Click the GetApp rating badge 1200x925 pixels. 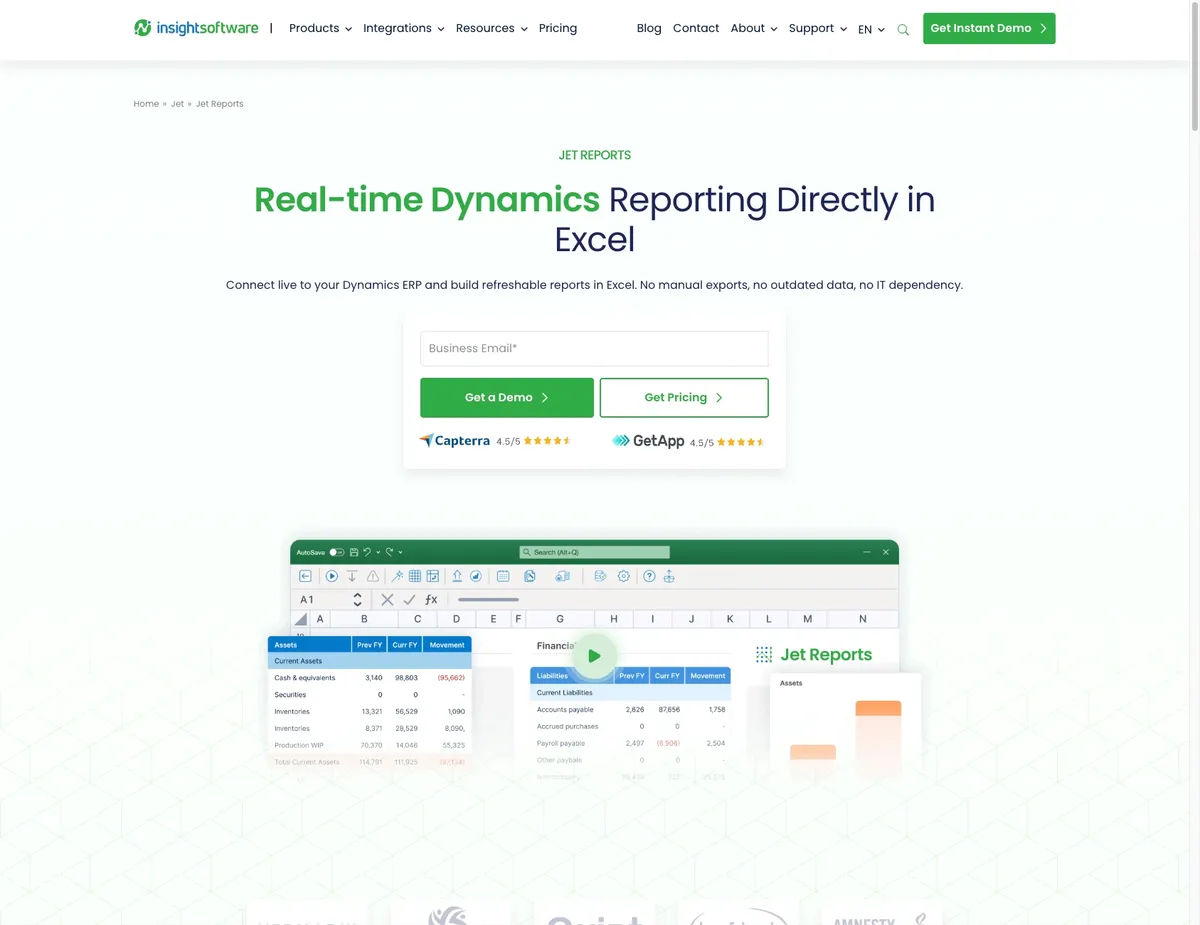688,441
